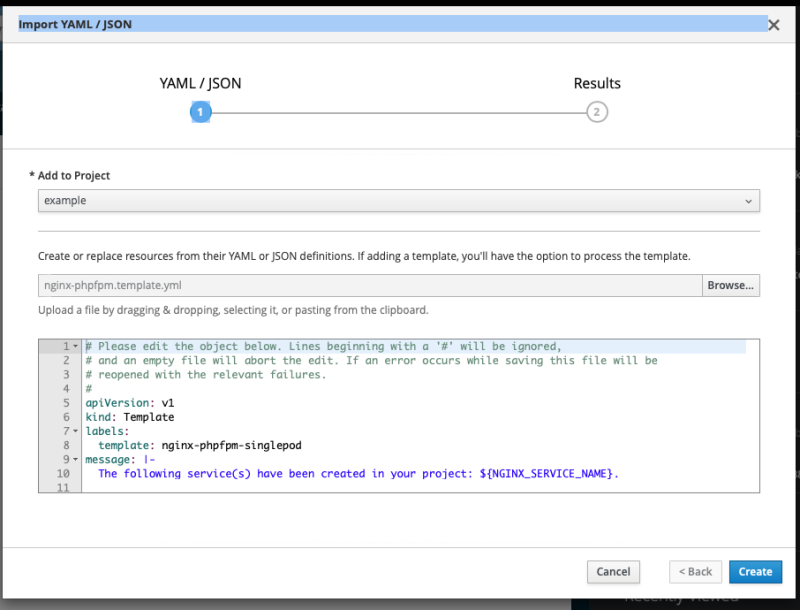Click line number 5 in the gutter
This screenshot has width=800, height=610.
pyautogui.click(x=66, y=403)
